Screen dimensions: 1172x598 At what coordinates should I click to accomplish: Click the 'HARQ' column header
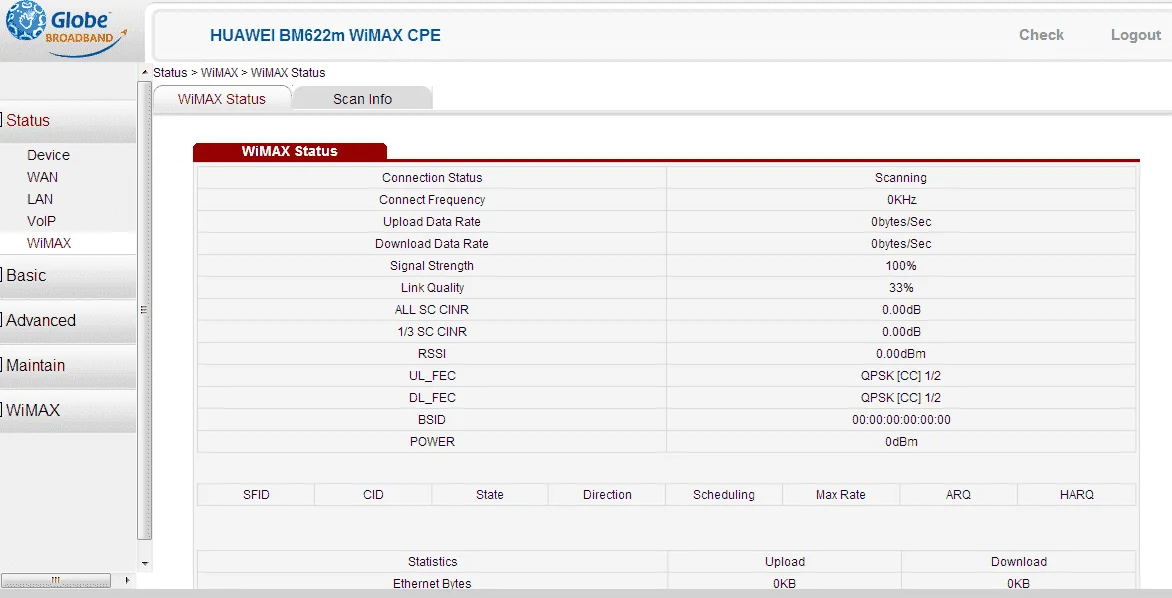[1076, 495]
